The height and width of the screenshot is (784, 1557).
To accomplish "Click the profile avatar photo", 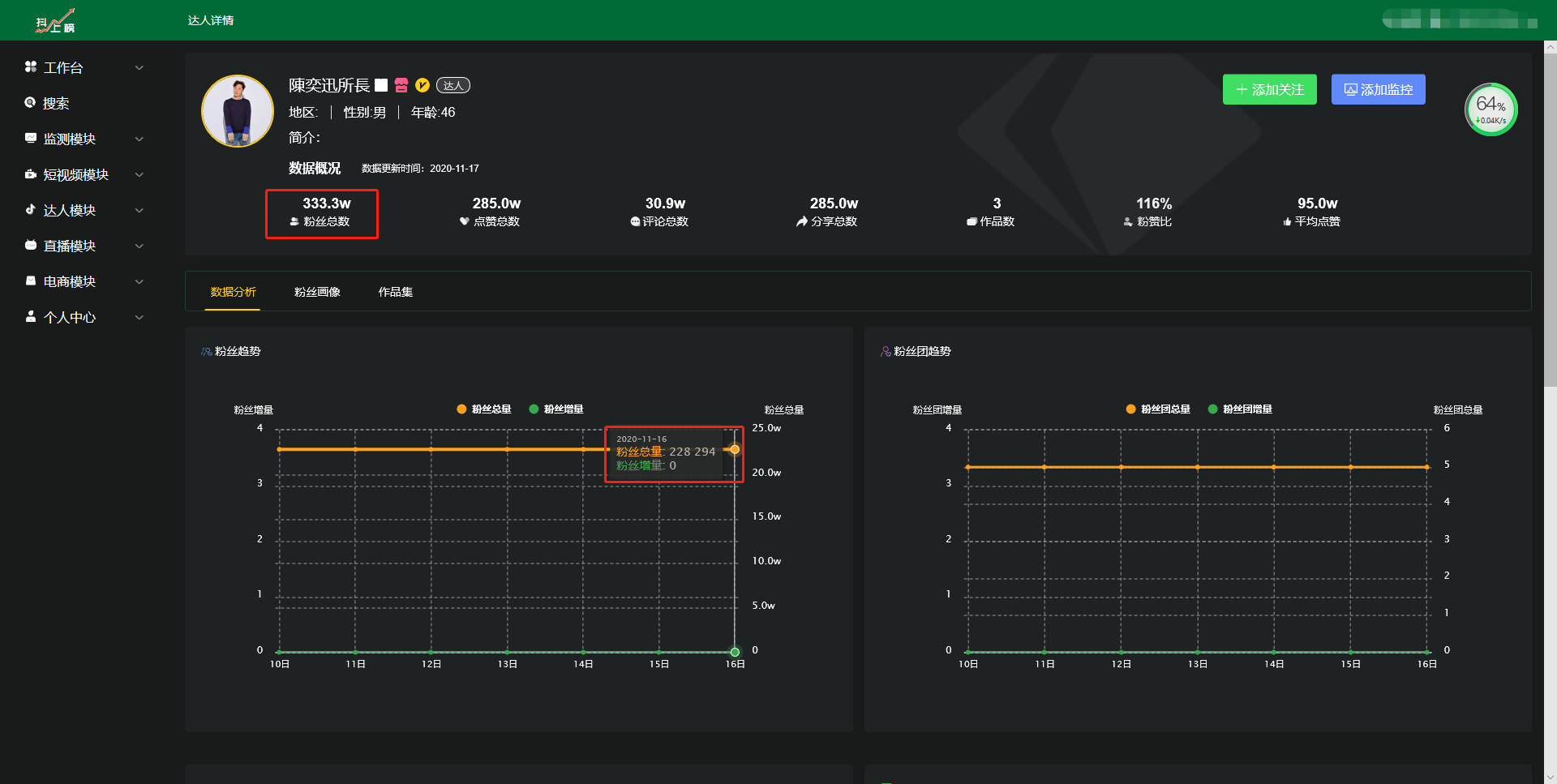I will click(238, 111).
